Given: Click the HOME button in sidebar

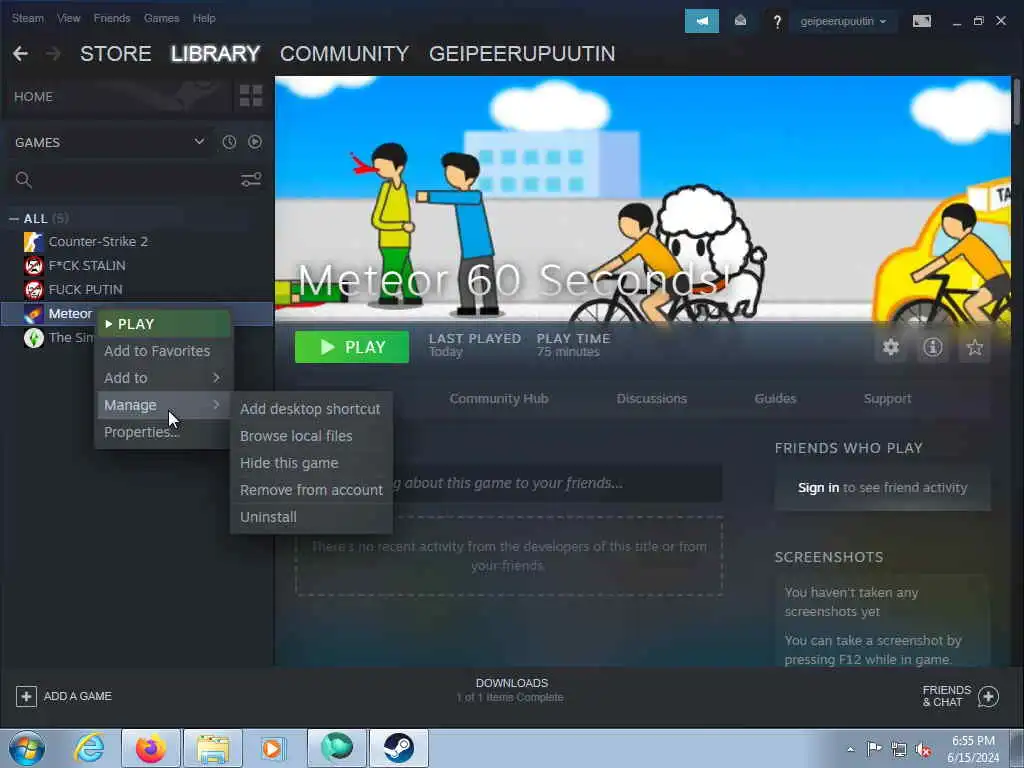Looking at the screenshot, I should click(117, 97).
